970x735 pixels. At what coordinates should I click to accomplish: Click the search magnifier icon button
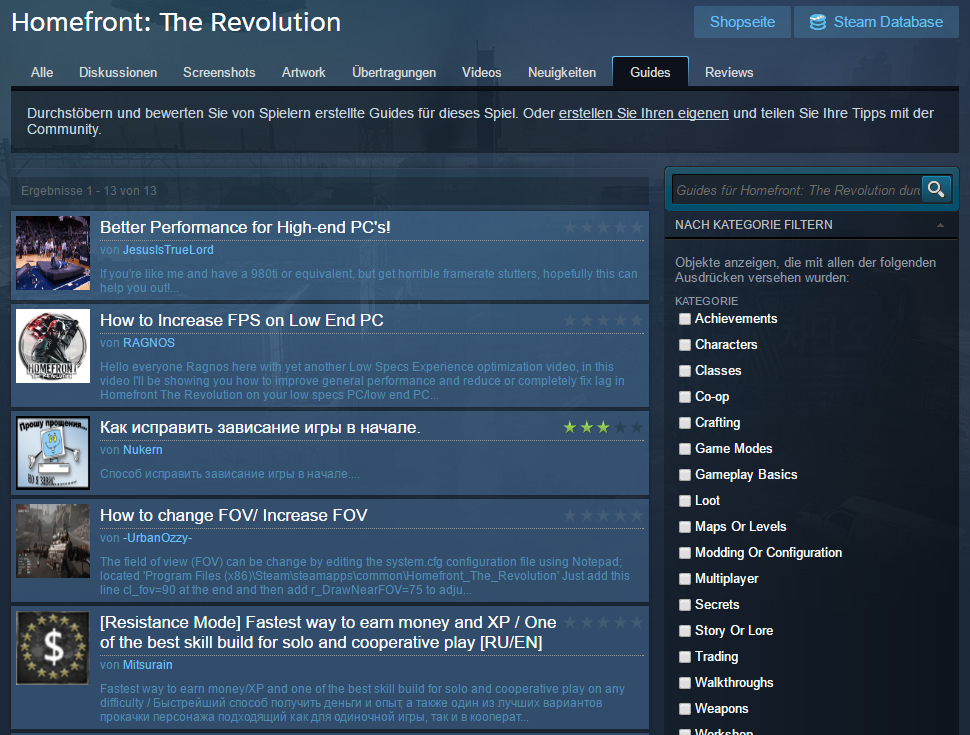point(936,189)
